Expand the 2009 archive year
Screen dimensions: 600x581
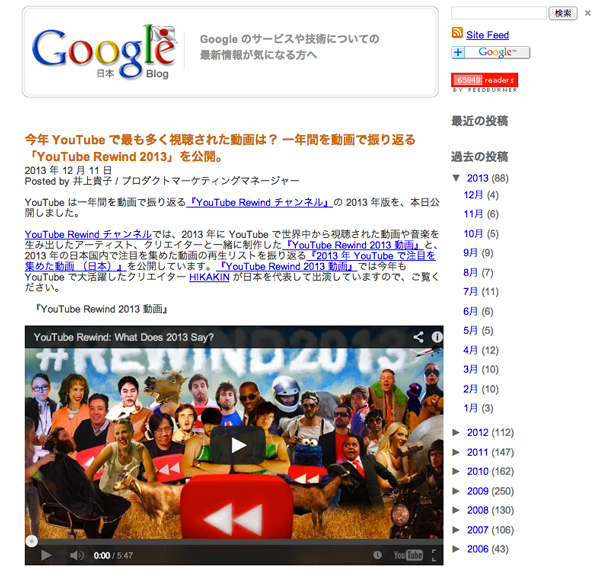coord(457,491)
